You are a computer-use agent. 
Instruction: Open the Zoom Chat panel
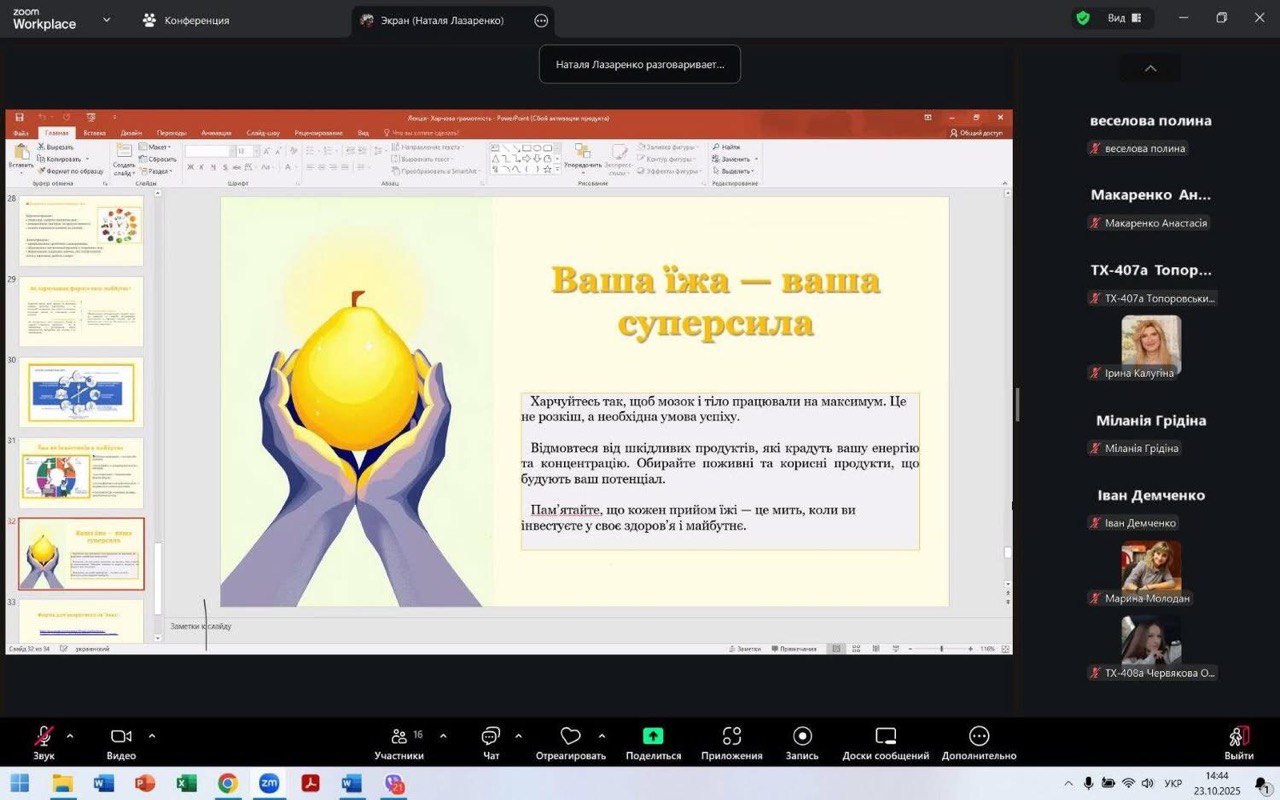click(491, 743)
